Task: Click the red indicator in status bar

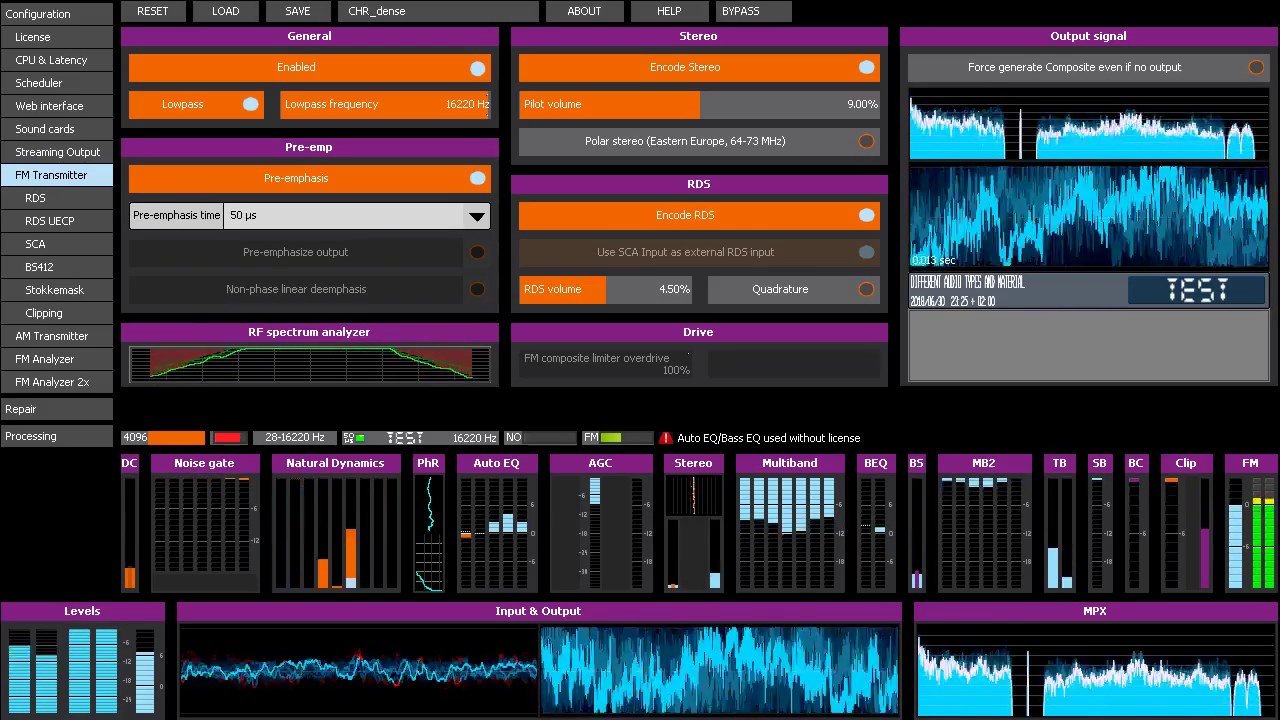Action: click(x=228, y=438)
